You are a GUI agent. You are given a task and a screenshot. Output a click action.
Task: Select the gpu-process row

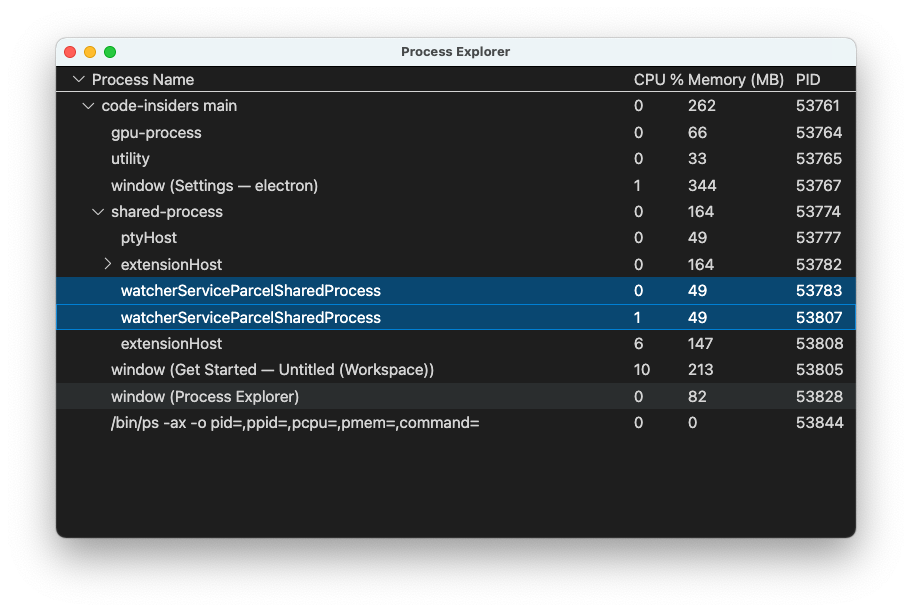156,133
